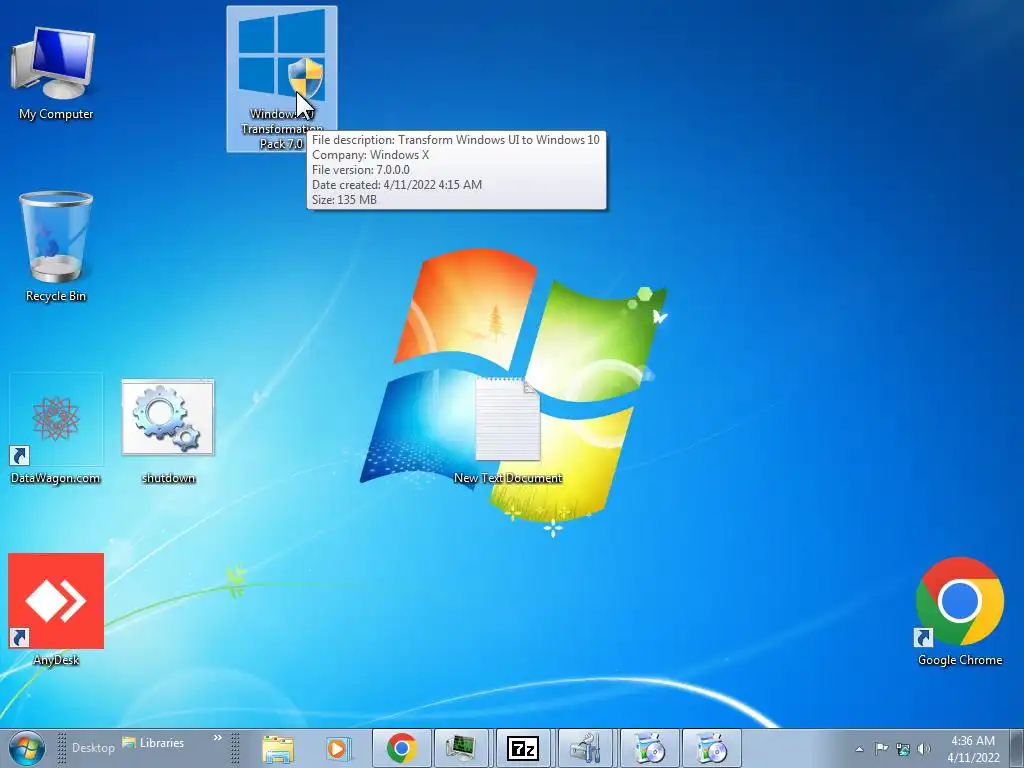Screen dimensions: 1024x768
Task: Expand the taskbar toolbar overflow chevron
Action: point(217,738)
